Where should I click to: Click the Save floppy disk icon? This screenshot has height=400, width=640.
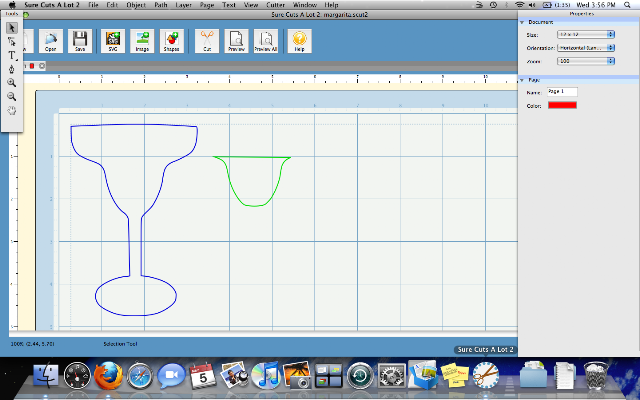(80, 41)
